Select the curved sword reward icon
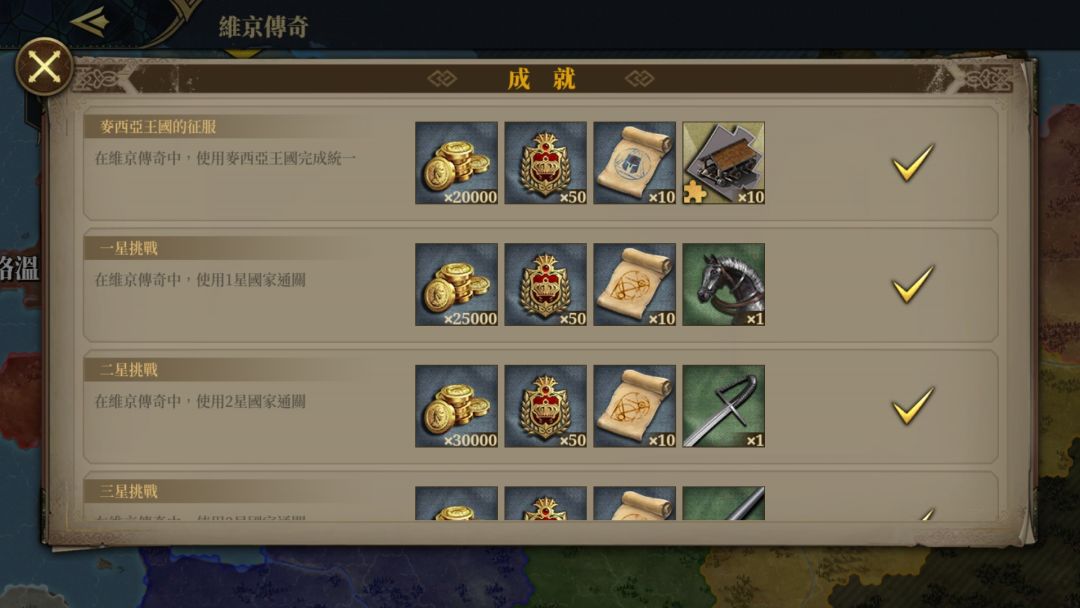The image size is (1080, 608). coord(723,406)
